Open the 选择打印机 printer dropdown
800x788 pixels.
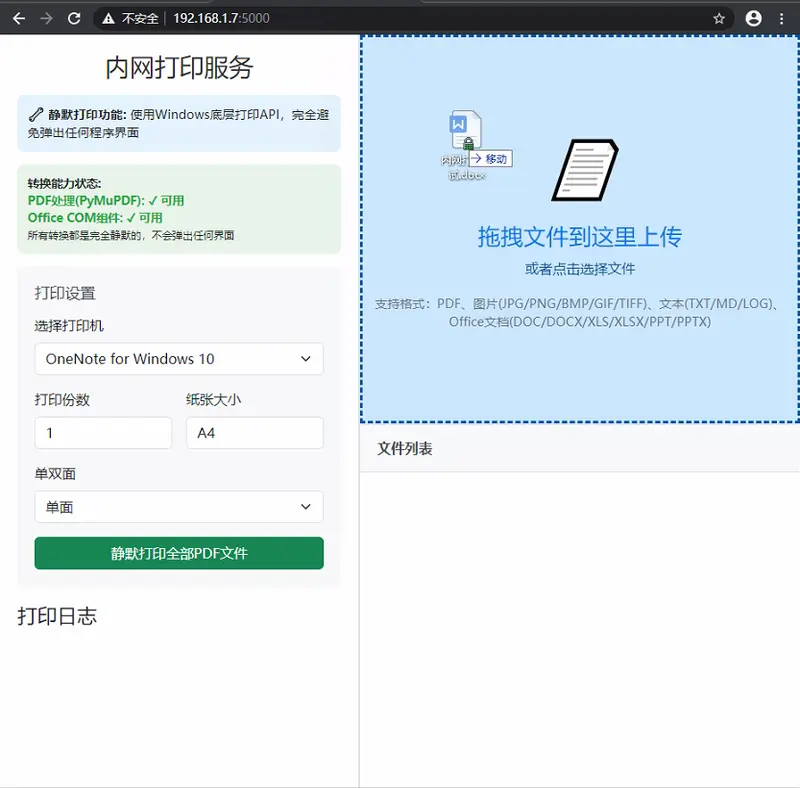click(x=178, y=359)
